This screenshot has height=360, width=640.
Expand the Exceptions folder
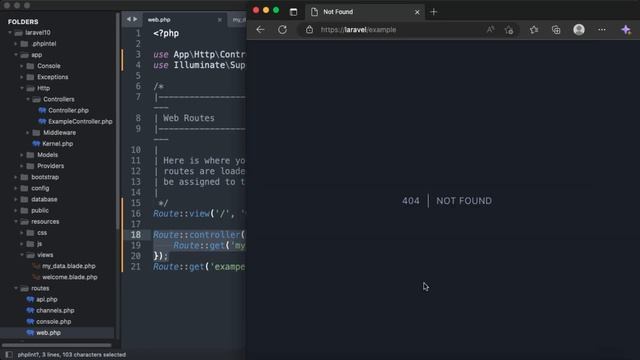pos(22,77)
